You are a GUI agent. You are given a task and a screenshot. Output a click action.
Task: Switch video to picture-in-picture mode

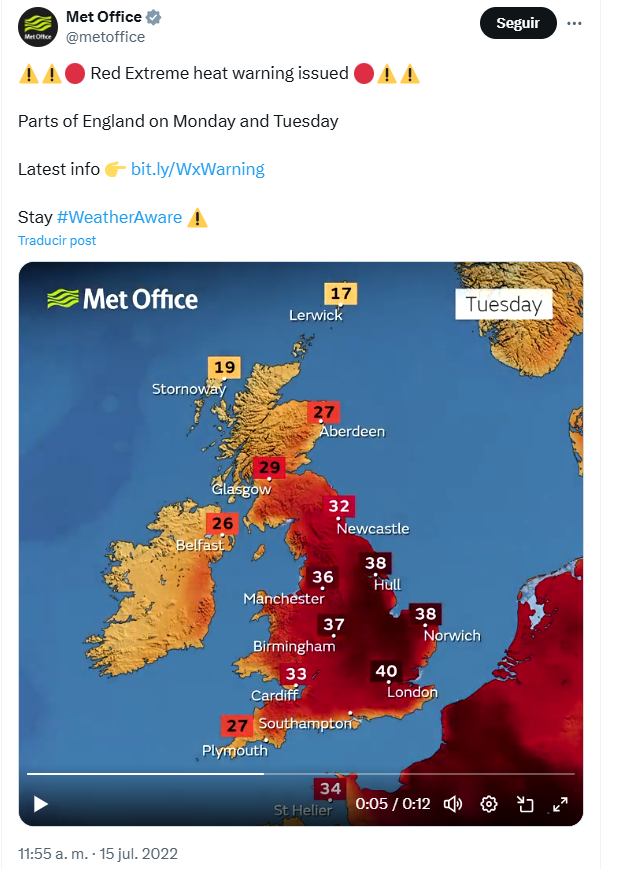pos(524,804)
